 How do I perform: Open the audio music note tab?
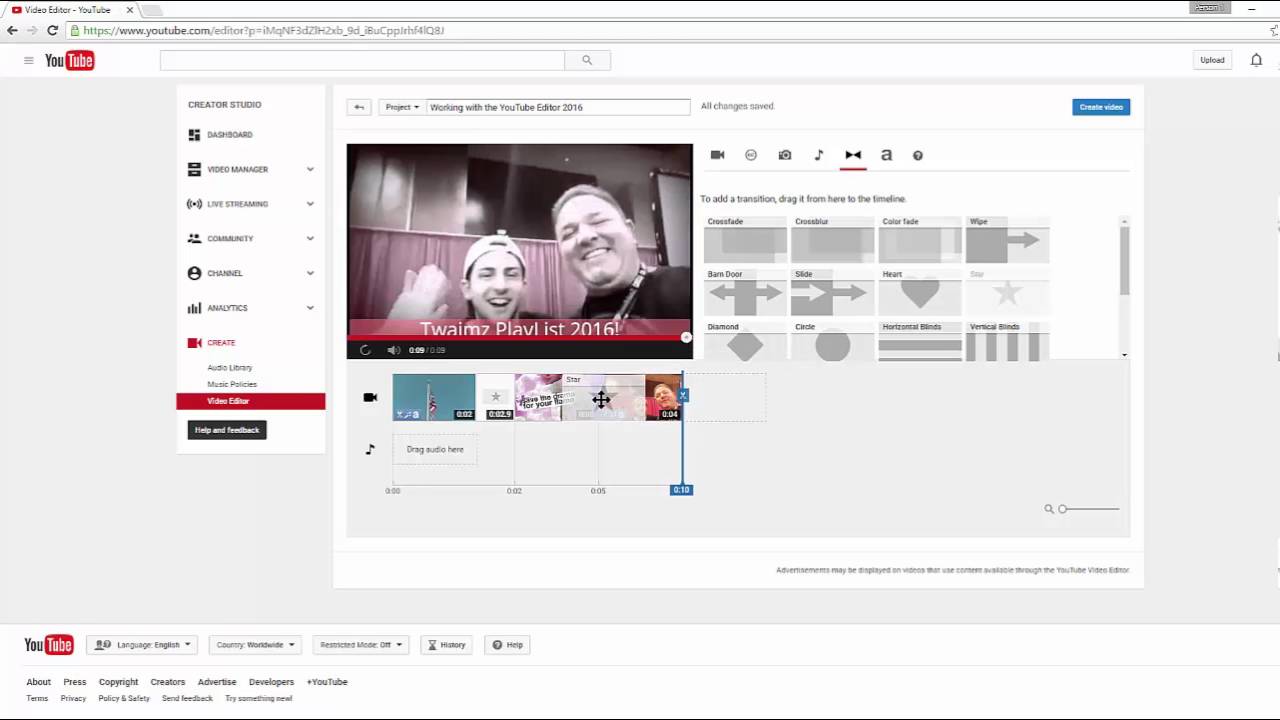819,155
